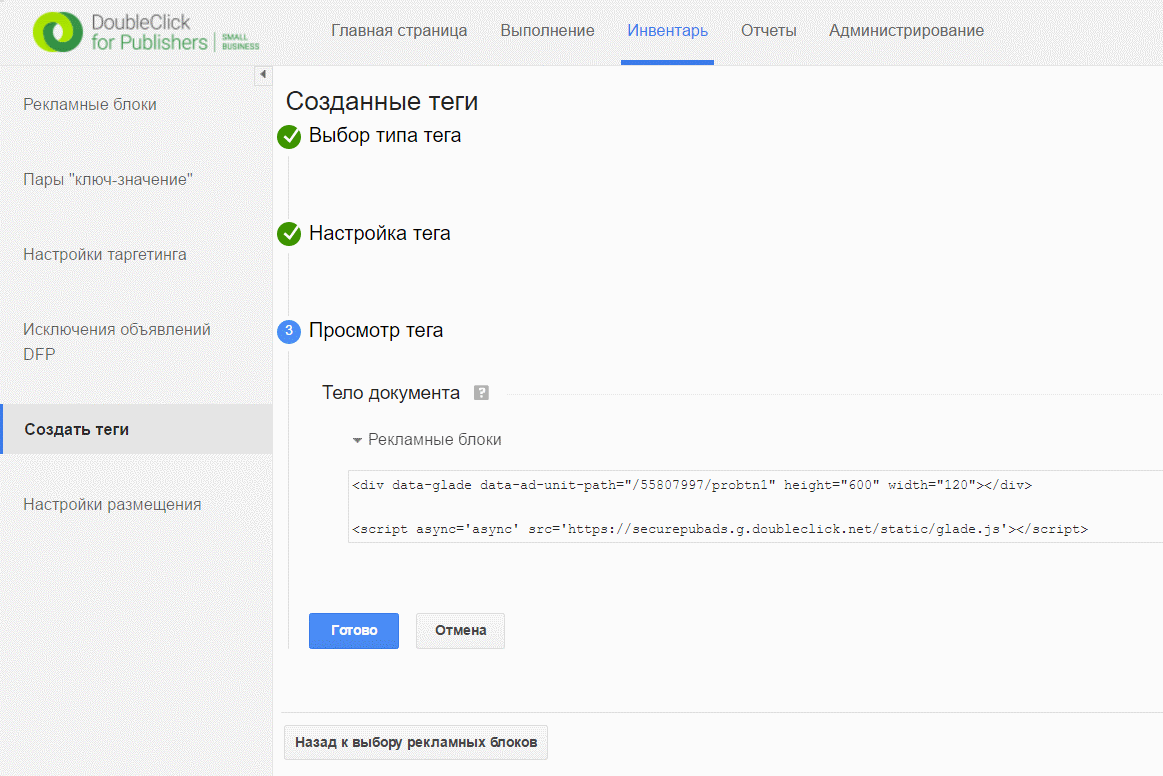The width and height of the screenshot is (1163, 776).
Task: Open the help question mark next to Тело документа
Action: (x=481, y=392)
